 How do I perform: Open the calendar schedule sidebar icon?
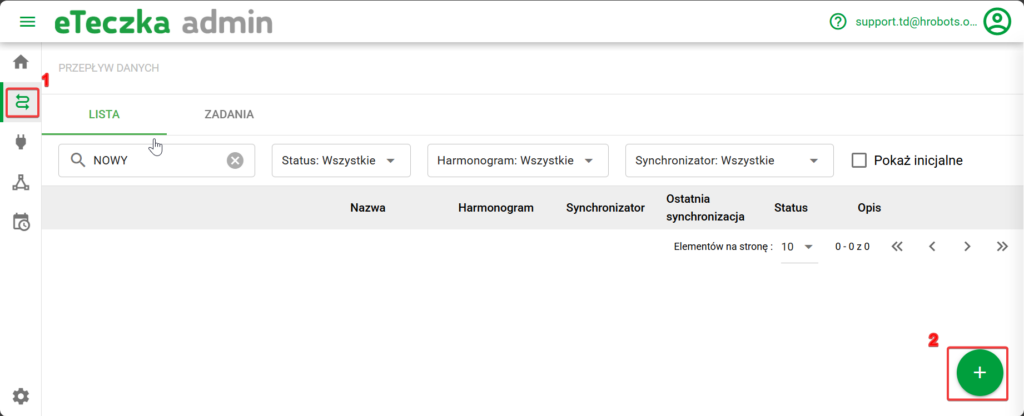point(21,222)
